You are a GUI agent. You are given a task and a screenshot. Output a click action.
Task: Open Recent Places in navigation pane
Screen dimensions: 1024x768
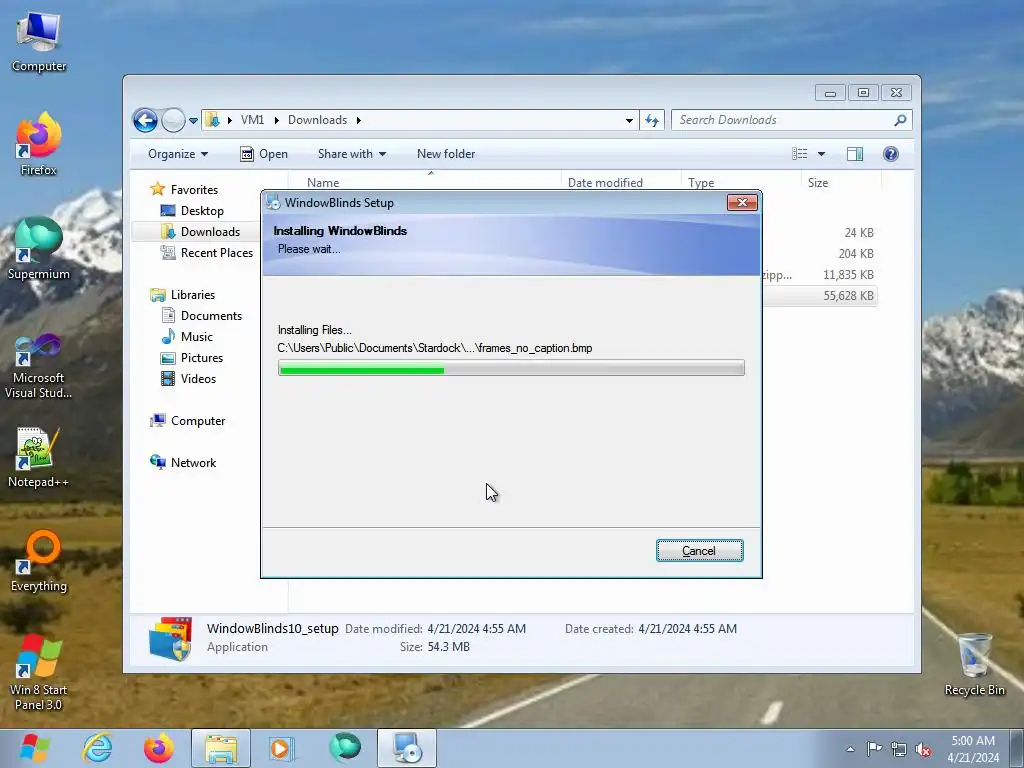coord(207,253)
